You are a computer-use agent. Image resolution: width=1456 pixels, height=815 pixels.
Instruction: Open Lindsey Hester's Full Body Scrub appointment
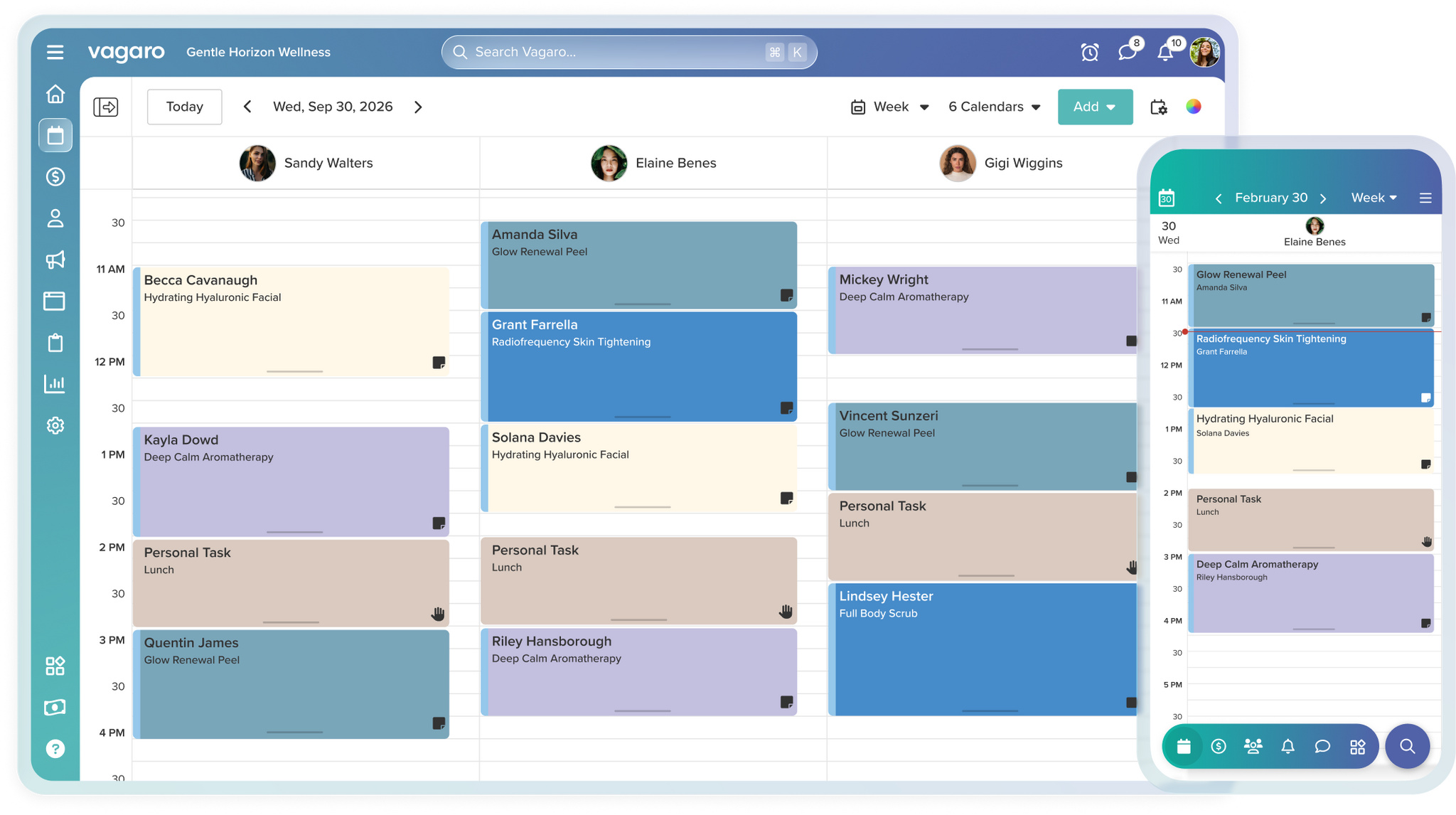click(x=983, y=649)
